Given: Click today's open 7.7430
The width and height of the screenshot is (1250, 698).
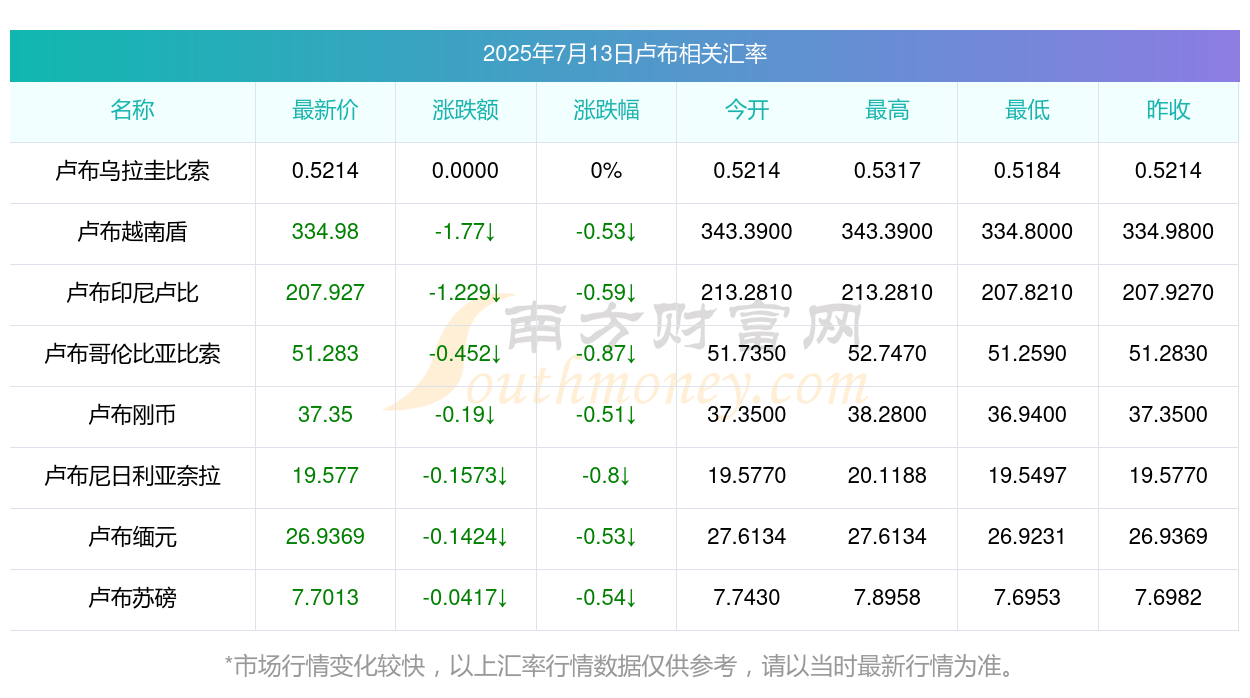Looking at the screenshot, I should (747, 598).
